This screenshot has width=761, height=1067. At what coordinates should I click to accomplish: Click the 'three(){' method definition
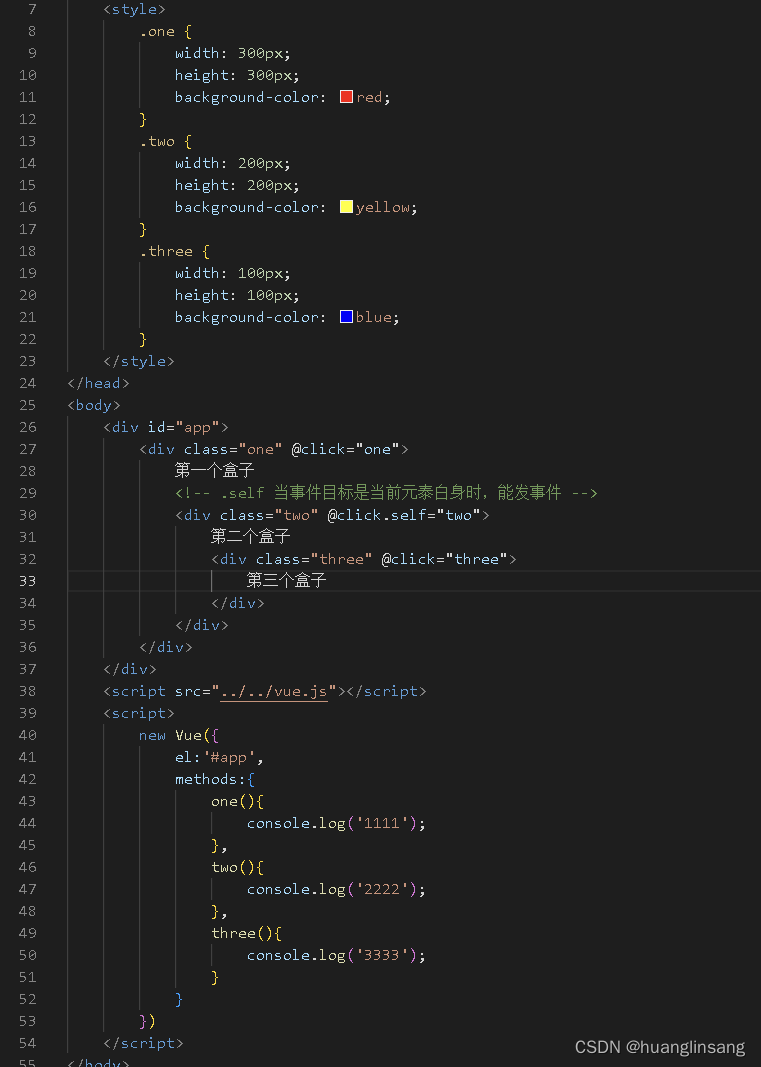[x=246, y=933]
